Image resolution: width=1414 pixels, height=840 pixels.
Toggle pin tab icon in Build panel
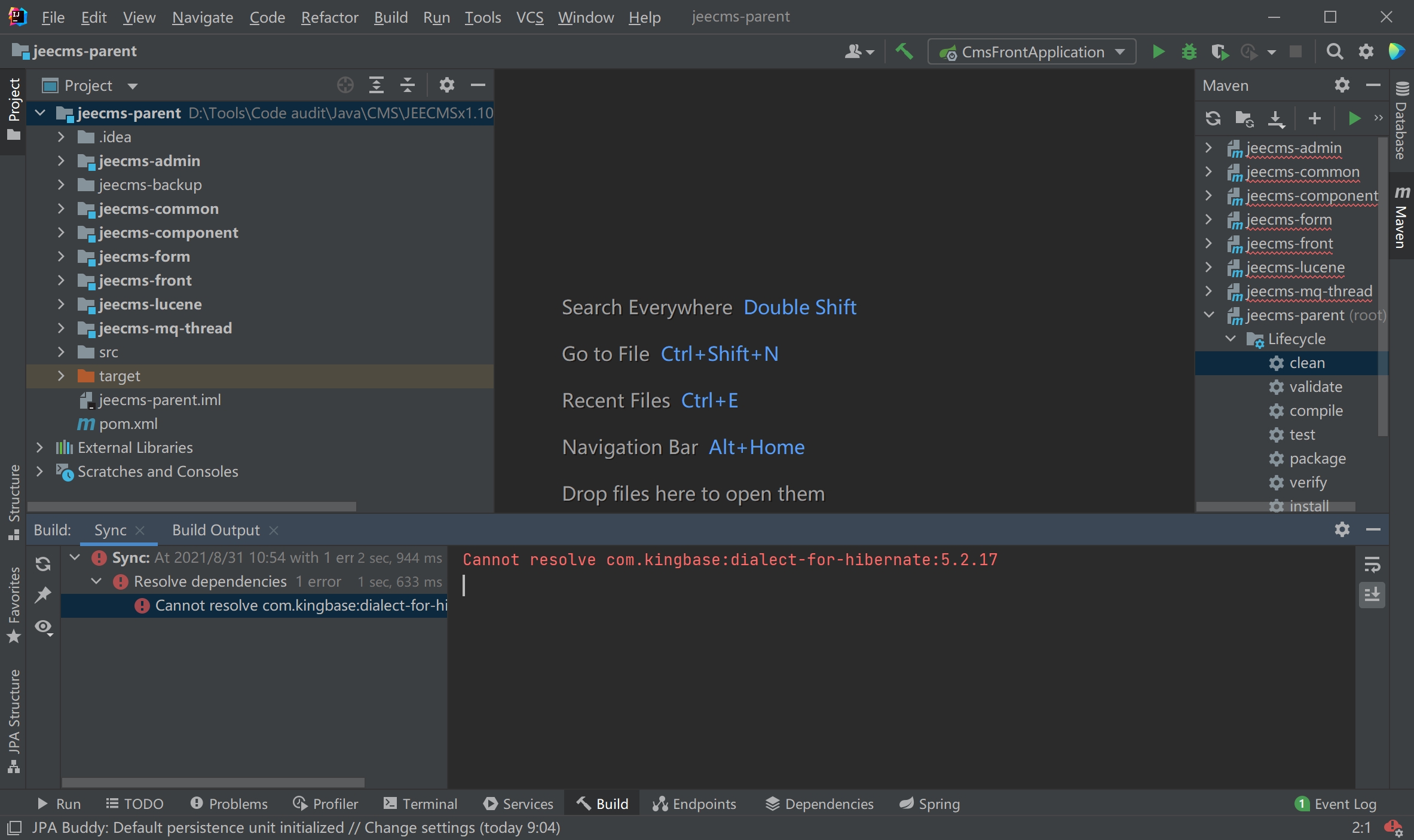43,595
